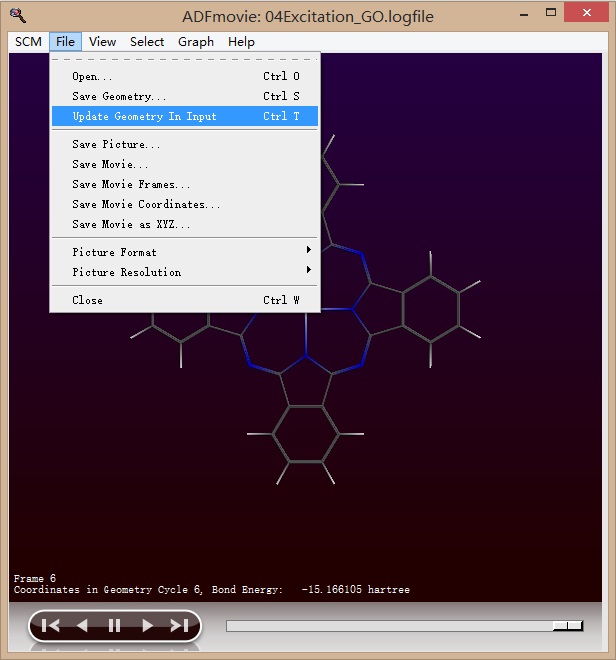This screenshot has width=616, height=660.
Task: Choose Close from the File menu
Action: (x=184, y=300)
